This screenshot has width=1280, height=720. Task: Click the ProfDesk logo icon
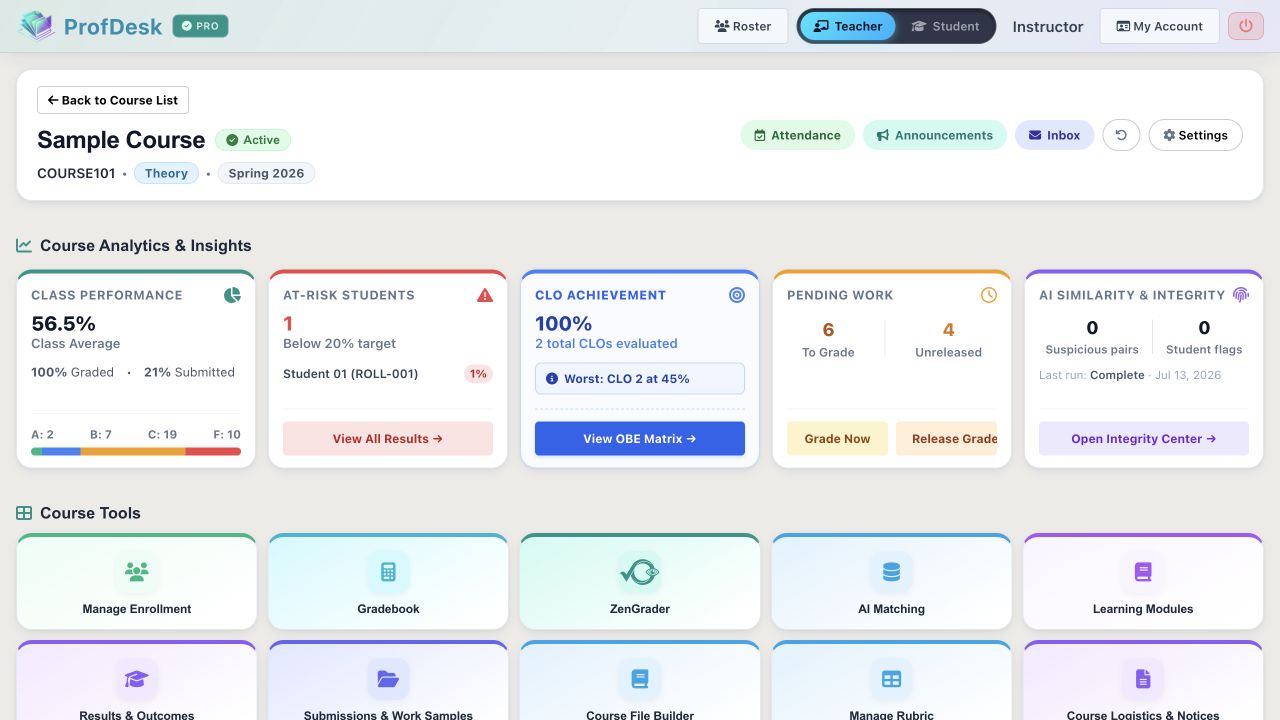click(x=37, y=26)
